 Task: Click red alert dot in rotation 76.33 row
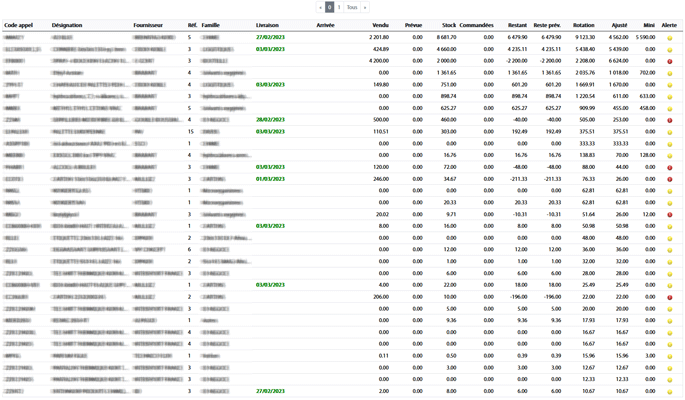pos(669,179)
